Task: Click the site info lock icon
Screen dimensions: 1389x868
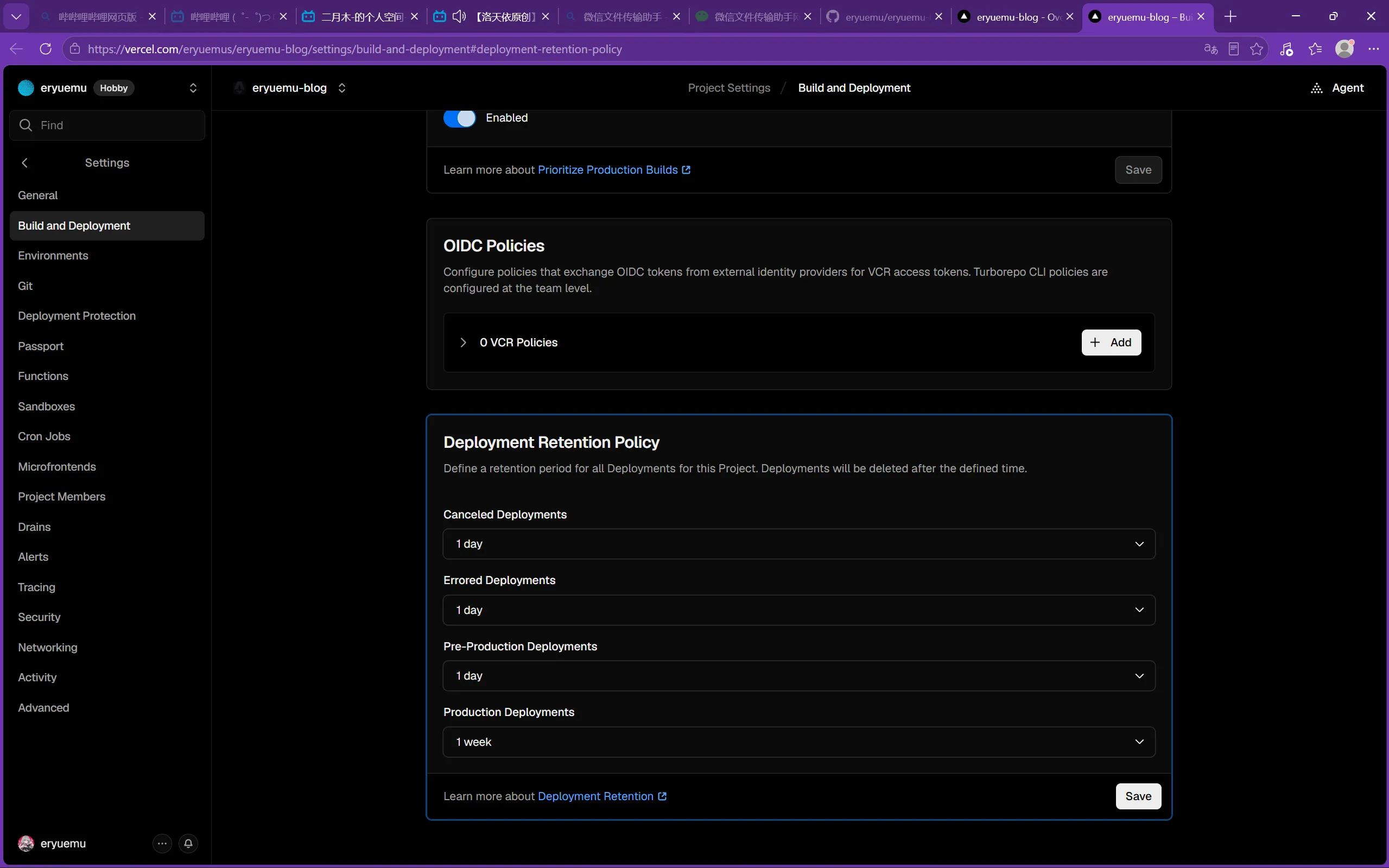Action: [x=74, y=49]
